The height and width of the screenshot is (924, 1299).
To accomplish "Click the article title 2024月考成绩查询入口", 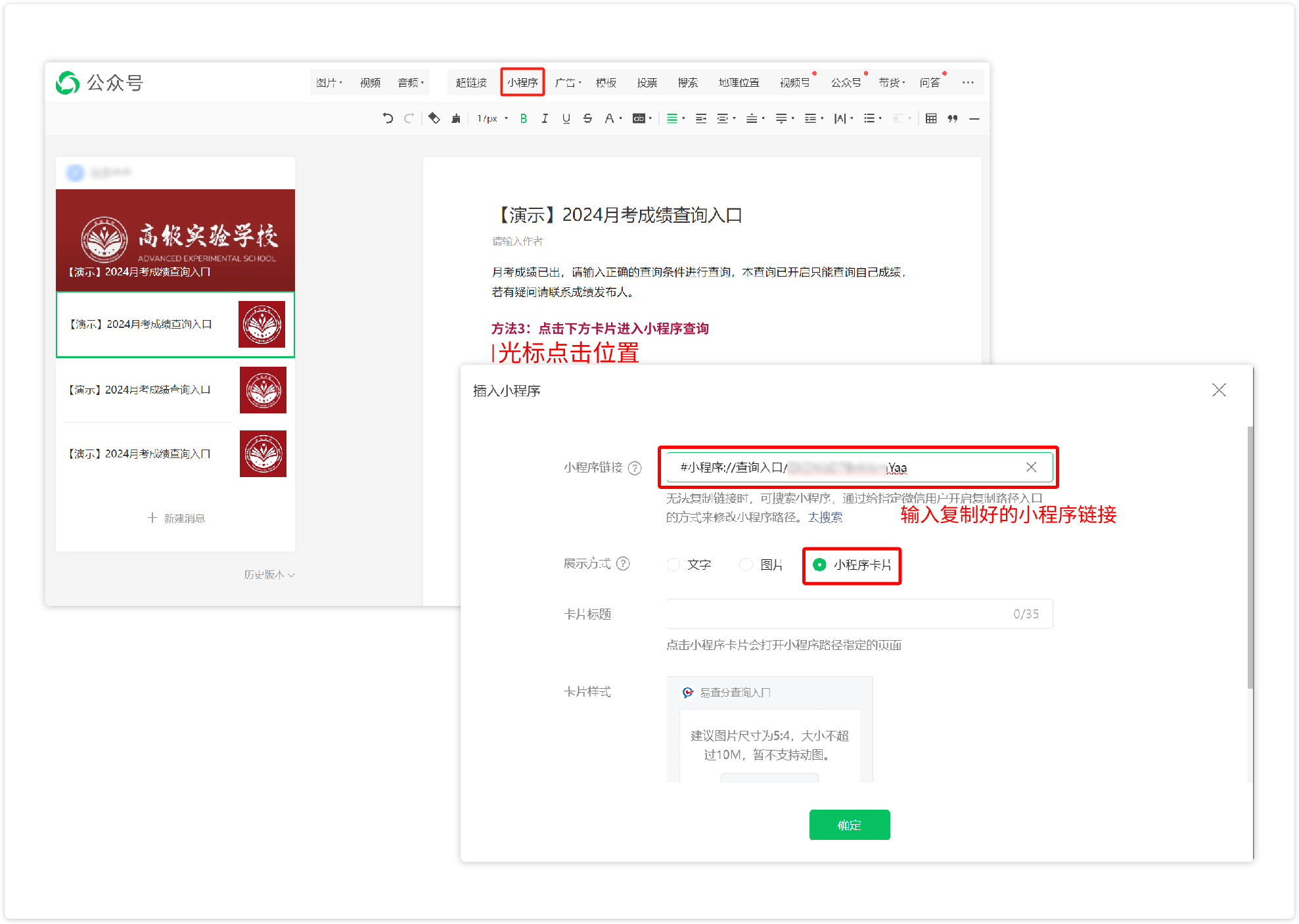I will [618, 215].
